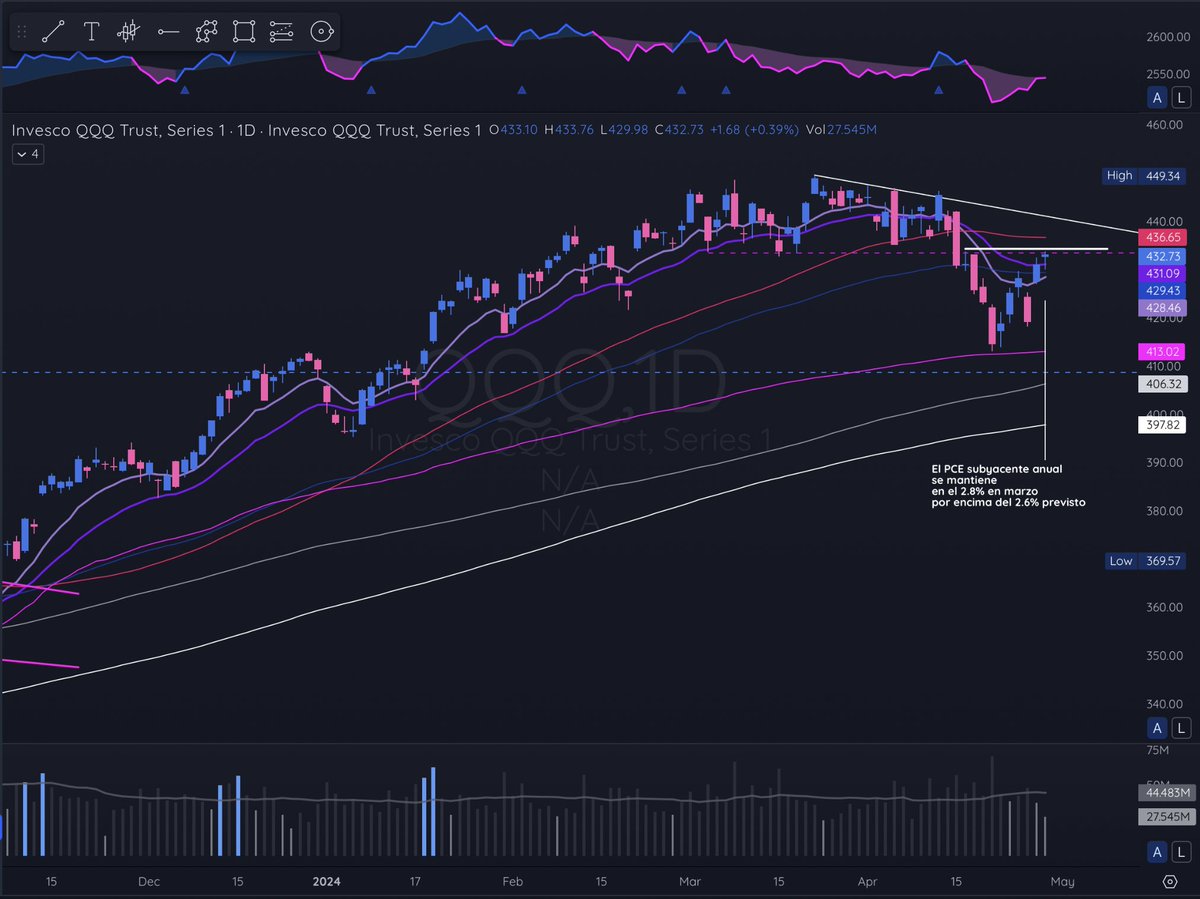Click the Feb label on time axis

click(512, 882)
